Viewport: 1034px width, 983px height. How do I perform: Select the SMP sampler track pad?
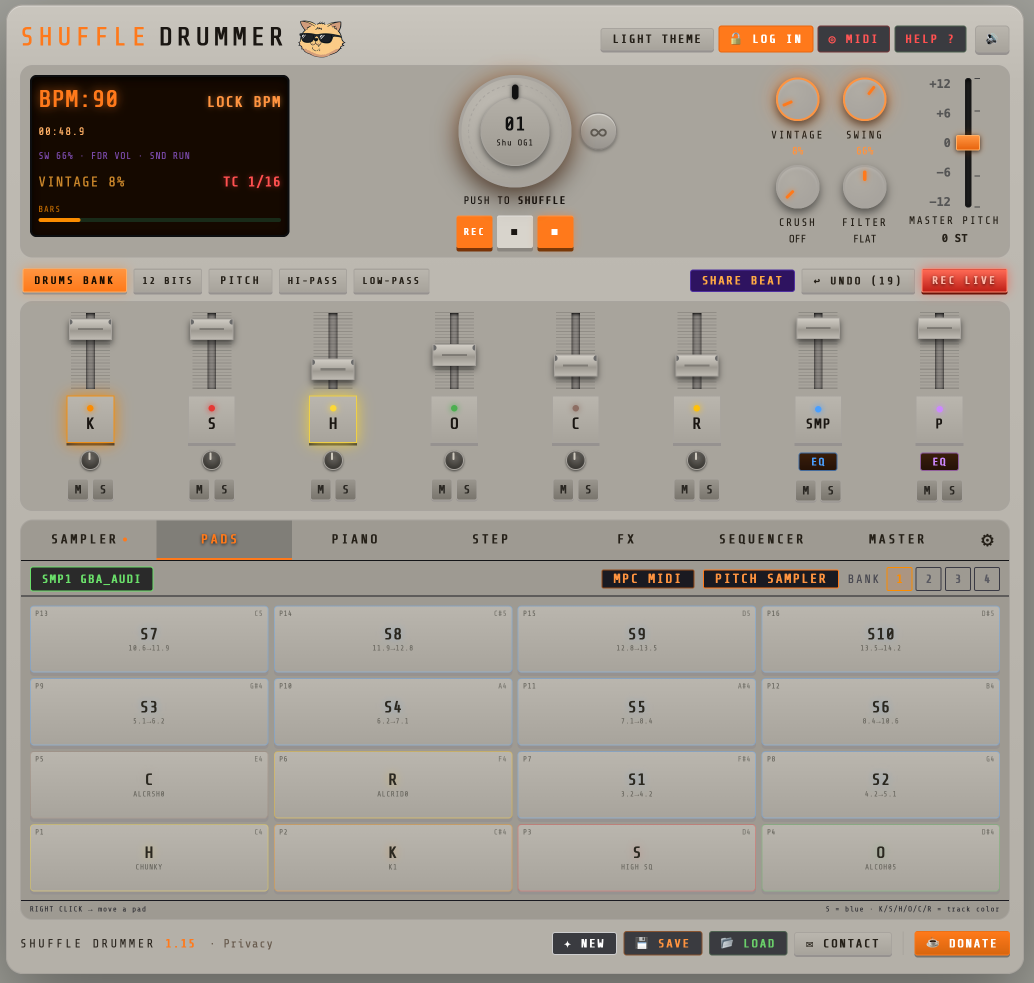tap(818, 419)
